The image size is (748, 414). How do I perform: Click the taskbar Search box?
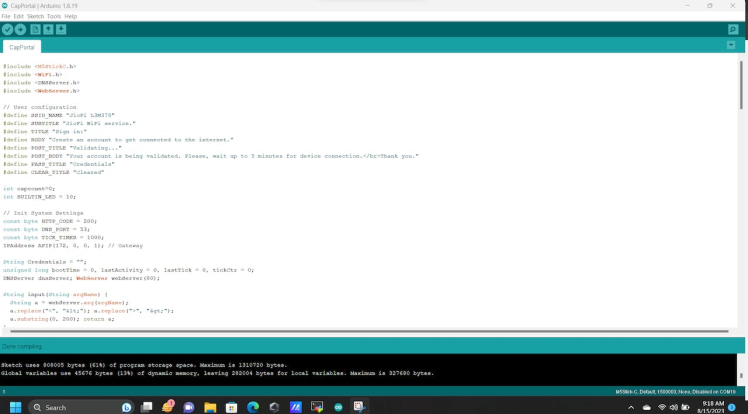81,407
